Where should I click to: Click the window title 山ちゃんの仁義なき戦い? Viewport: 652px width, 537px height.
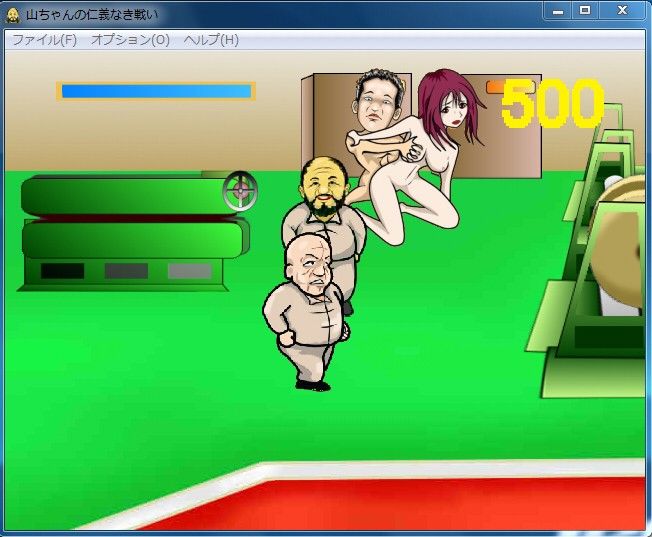(92, 15)
